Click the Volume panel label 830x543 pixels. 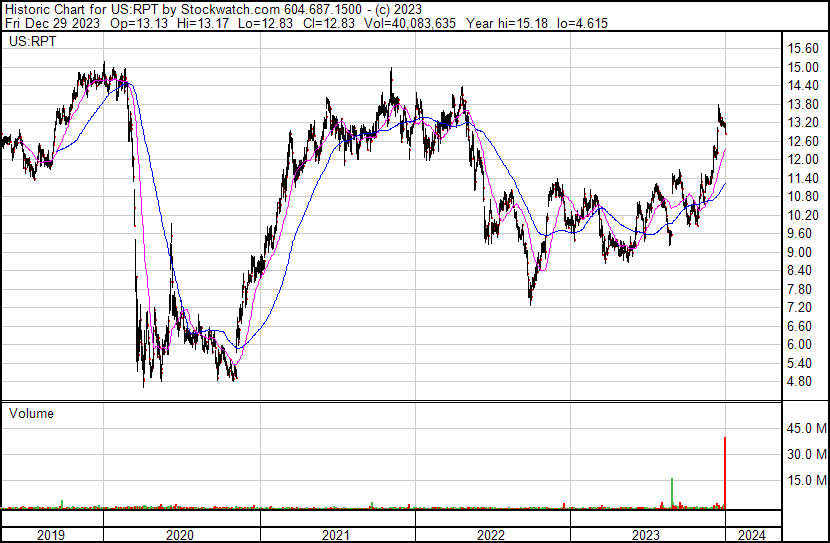(31, 413)
